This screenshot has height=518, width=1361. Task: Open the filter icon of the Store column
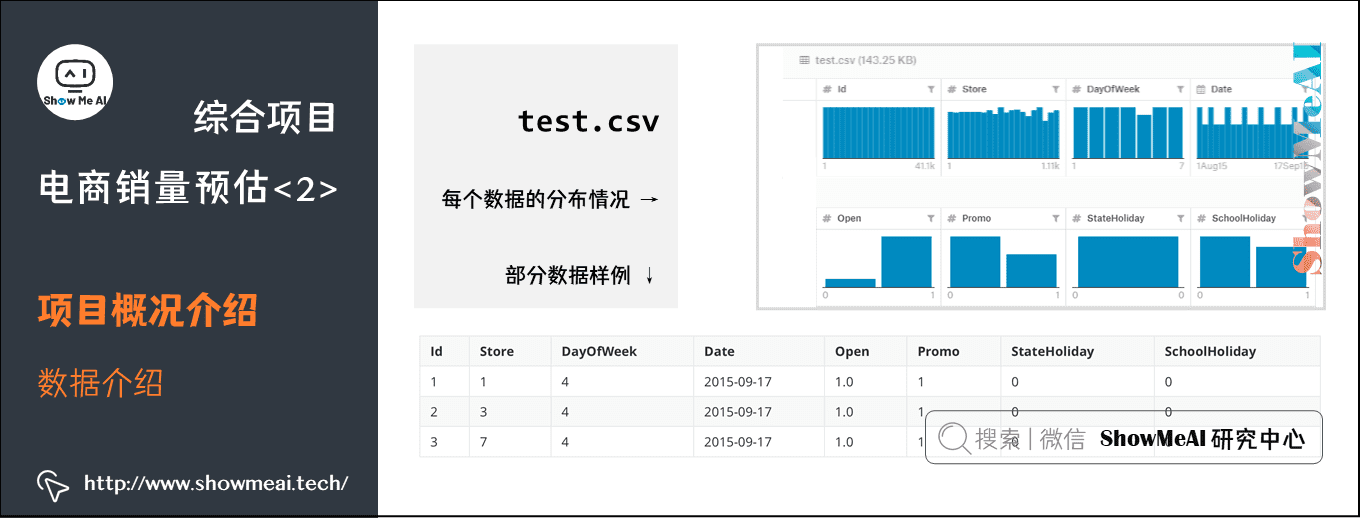pyautogui.click(x=1055, y=89)
